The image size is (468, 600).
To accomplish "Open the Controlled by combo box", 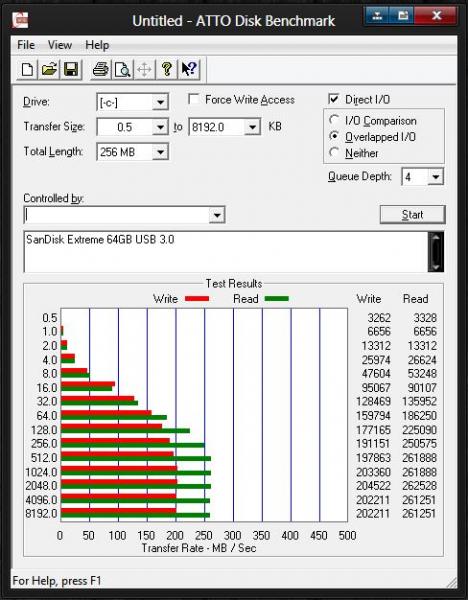I will click(124, 215).
